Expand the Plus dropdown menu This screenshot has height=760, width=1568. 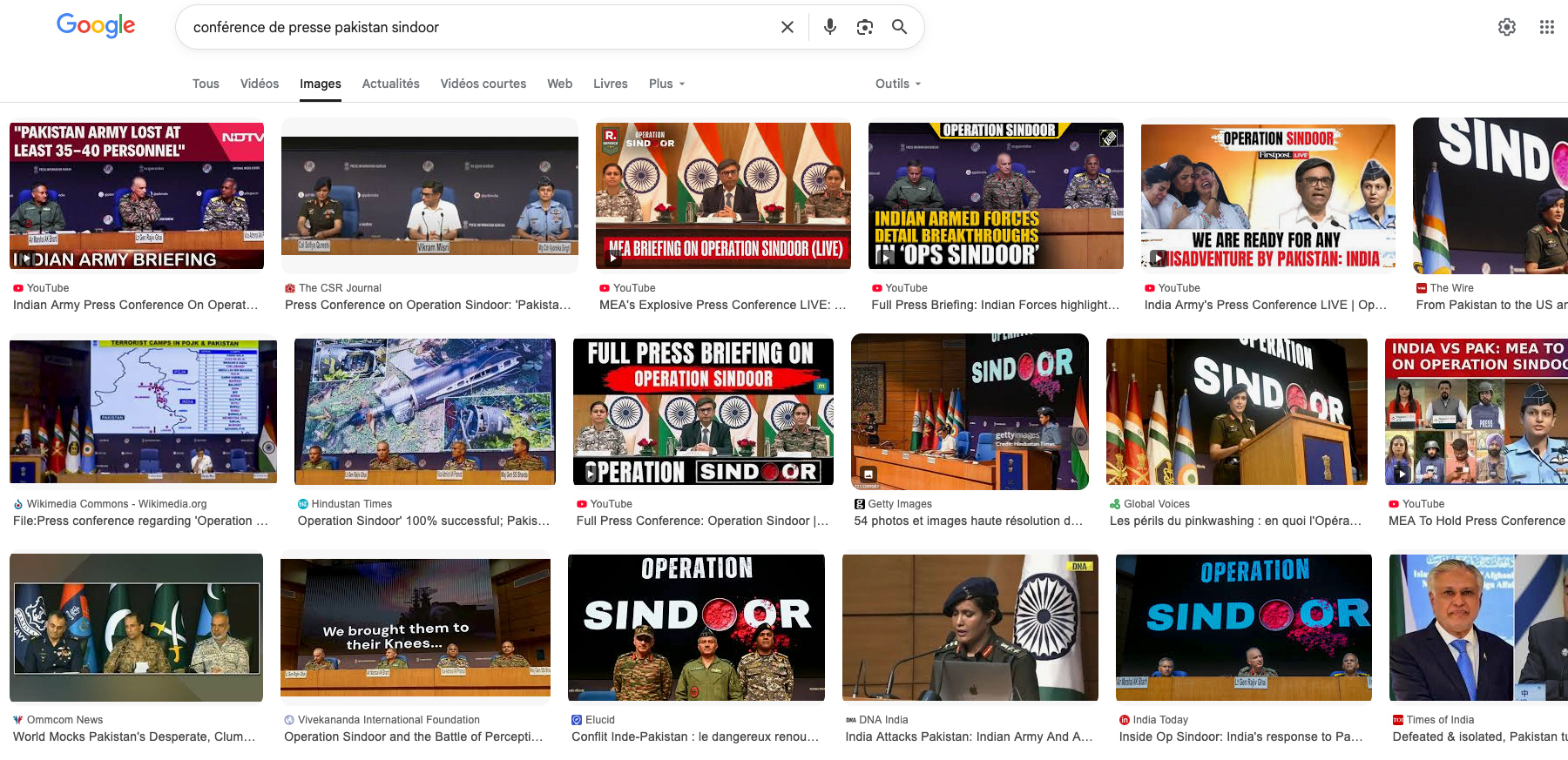coord(666,84)
